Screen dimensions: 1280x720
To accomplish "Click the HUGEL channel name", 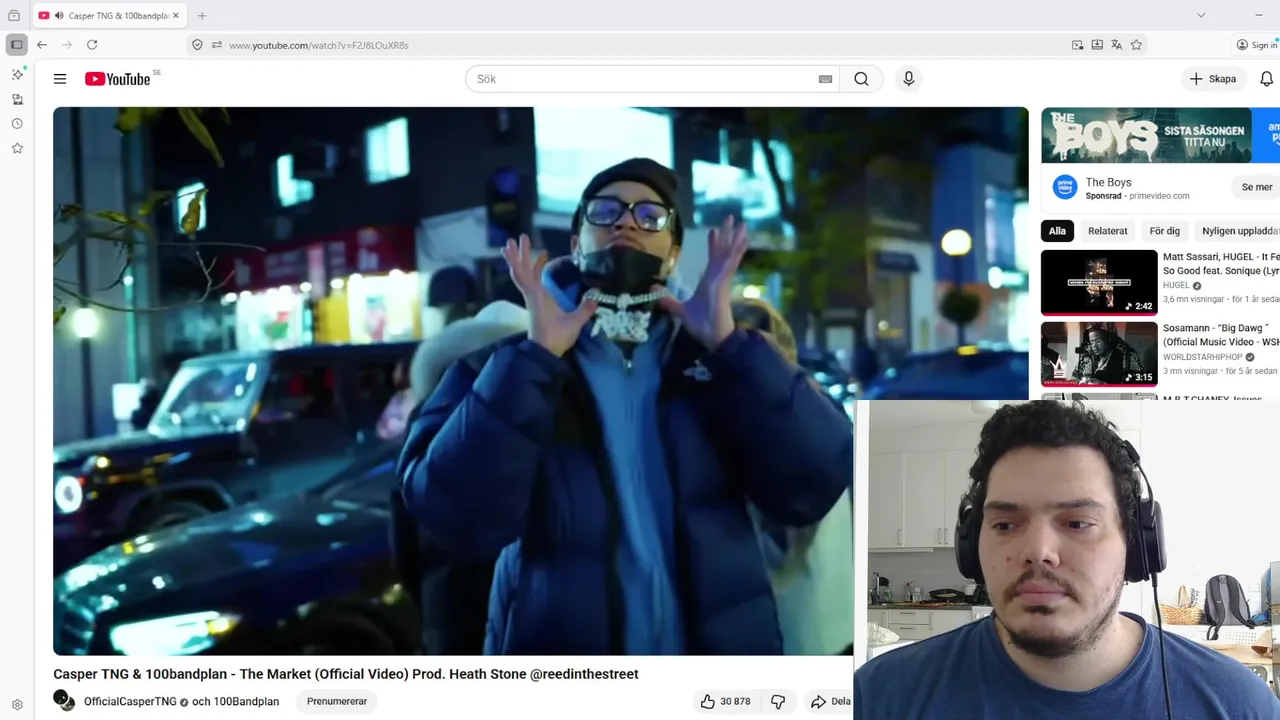I will [1176, 286].
